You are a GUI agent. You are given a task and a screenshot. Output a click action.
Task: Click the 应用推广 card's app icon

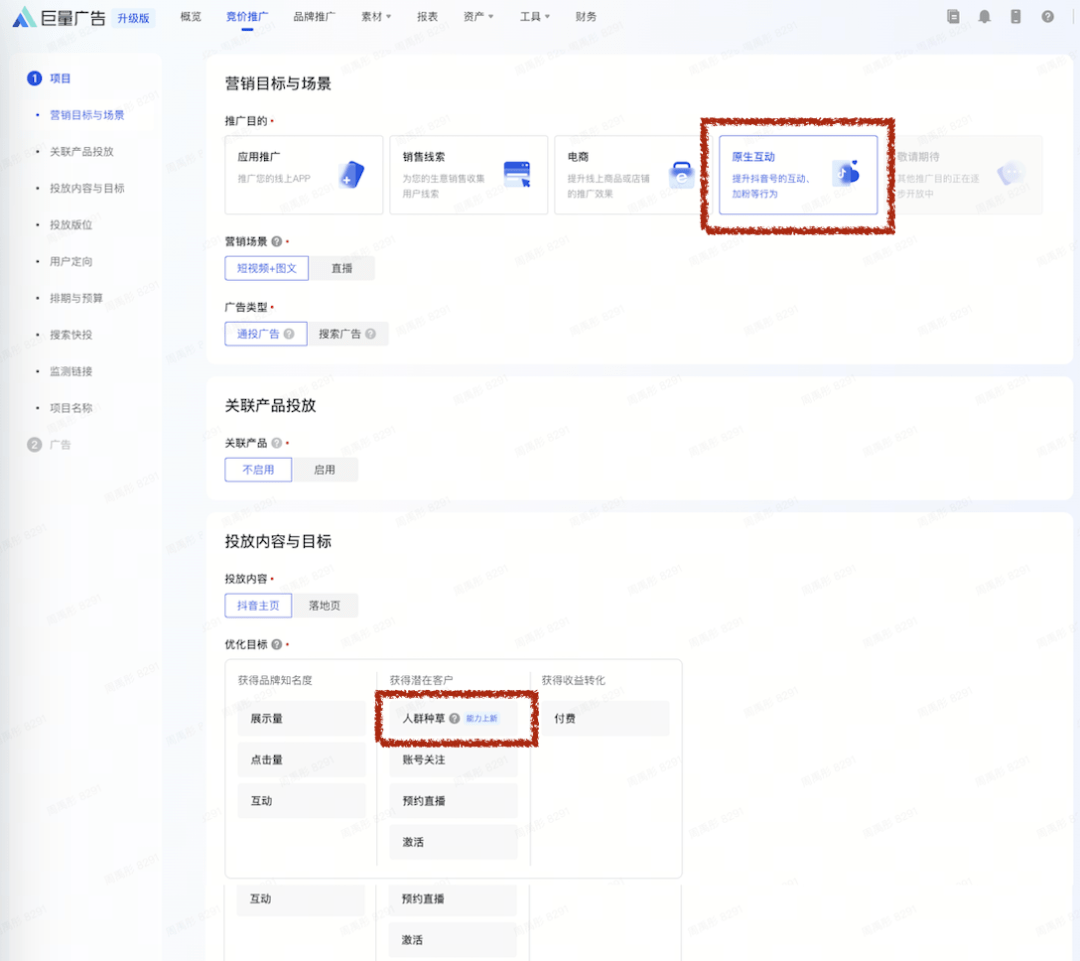tap(351, 174)
